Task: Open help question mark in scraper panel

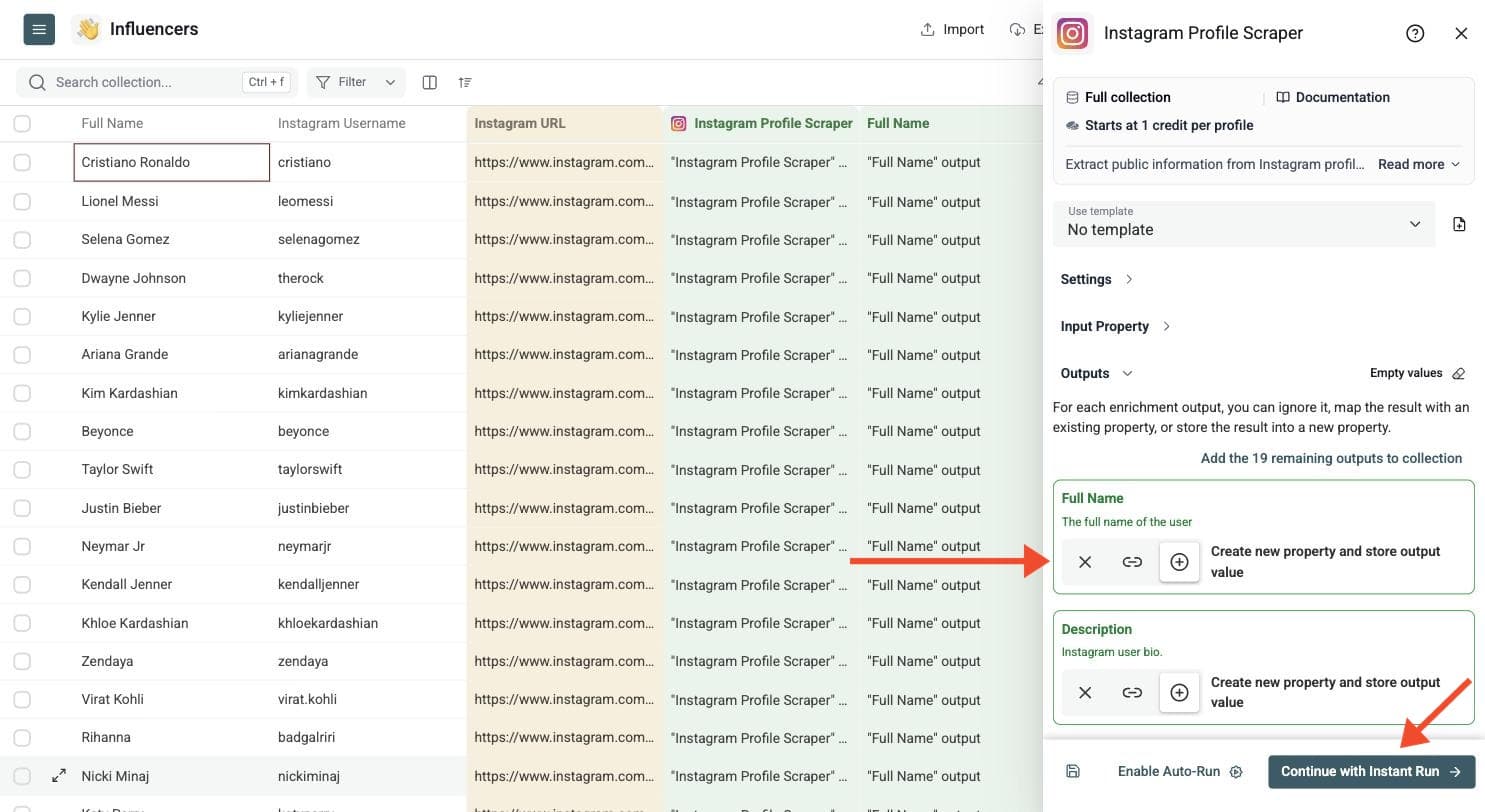Action: (x=1414, y=33)
